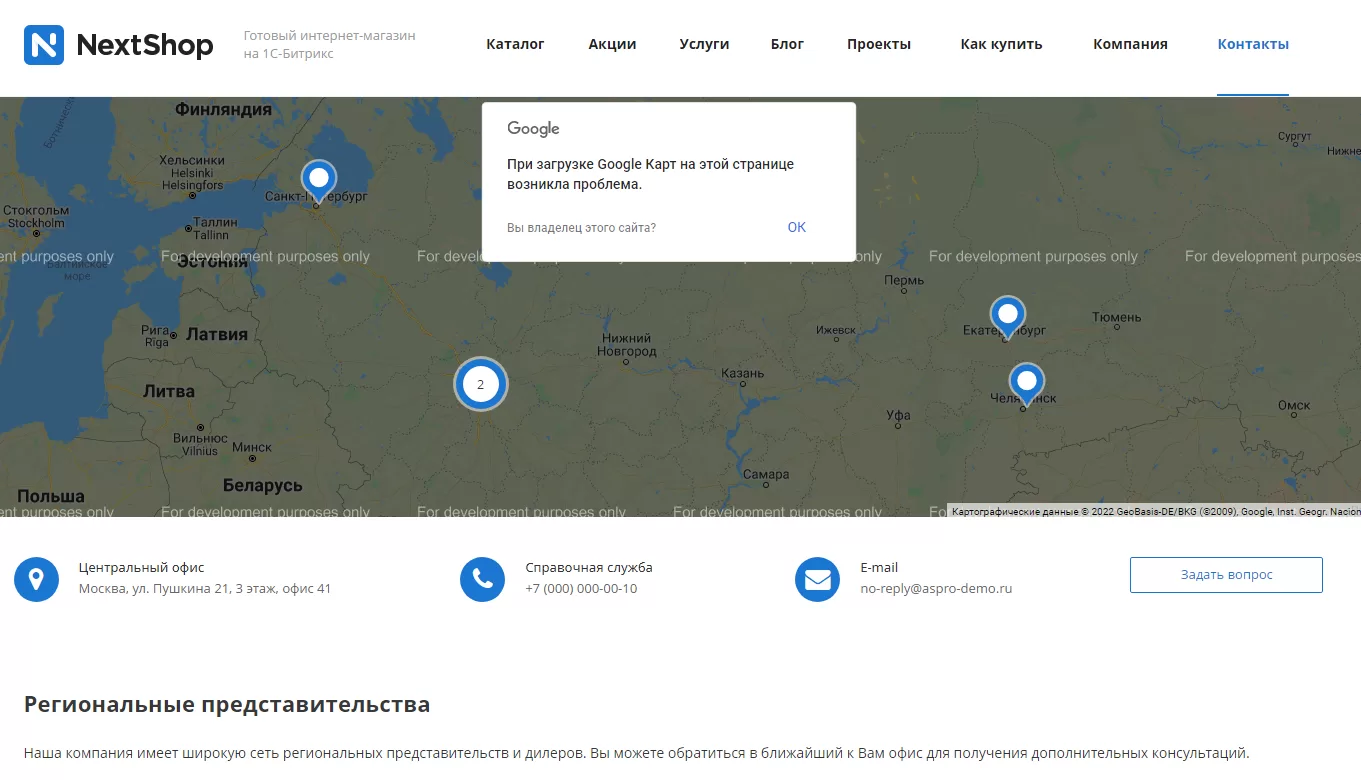Click the Ижевск city label on the map

tap(836, 330)
